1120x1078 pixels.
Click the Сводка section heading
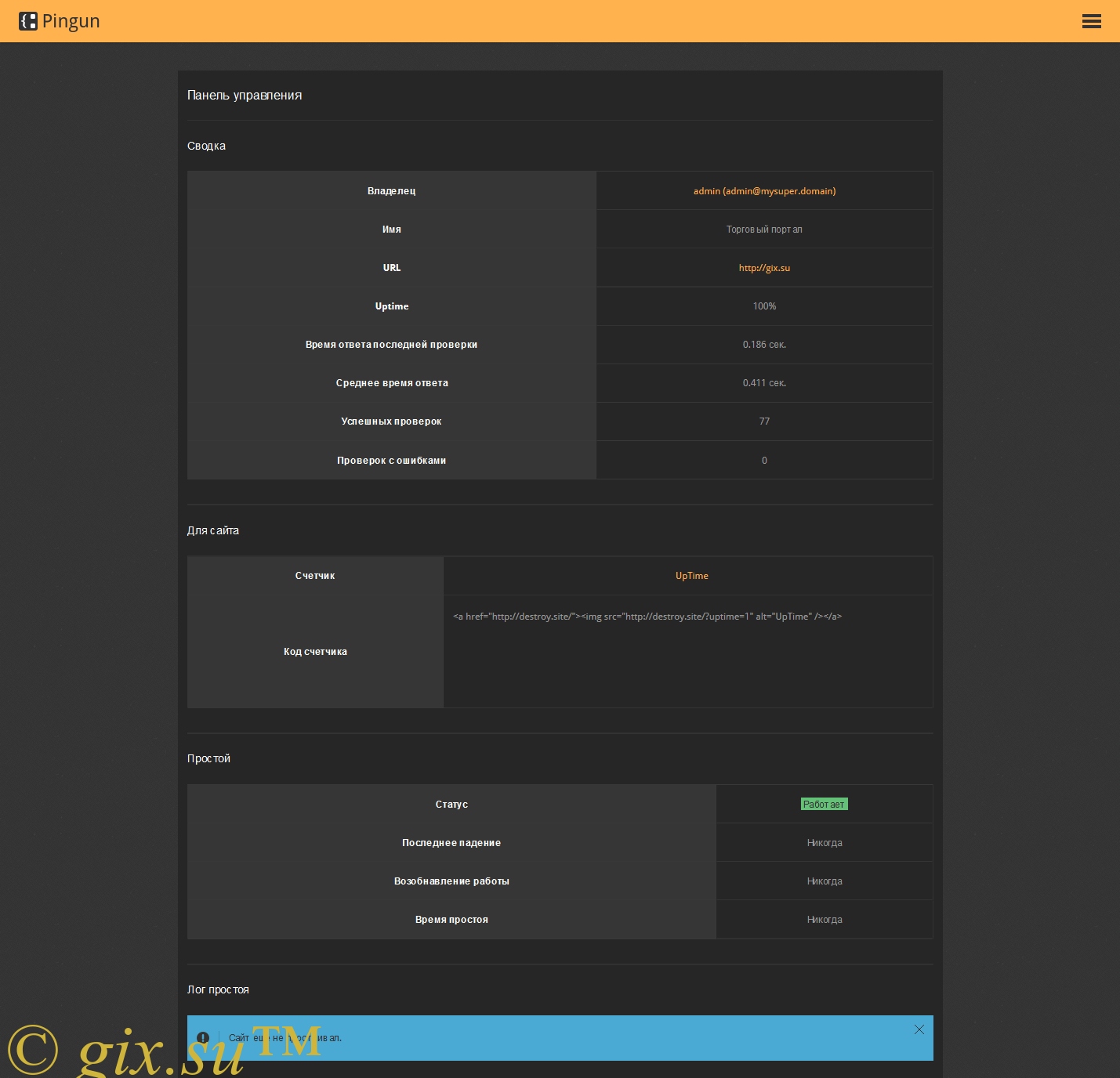click(x=206, y=146)
